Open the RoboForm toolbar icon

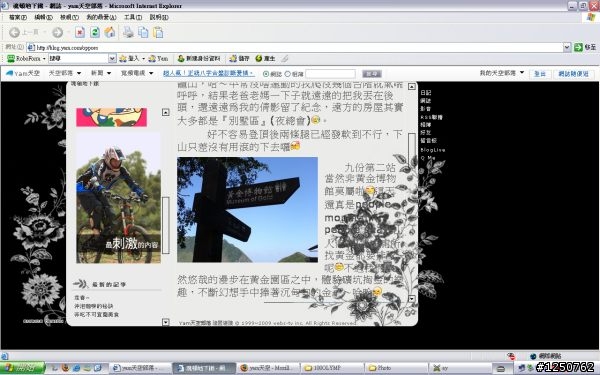coord(11,59)
